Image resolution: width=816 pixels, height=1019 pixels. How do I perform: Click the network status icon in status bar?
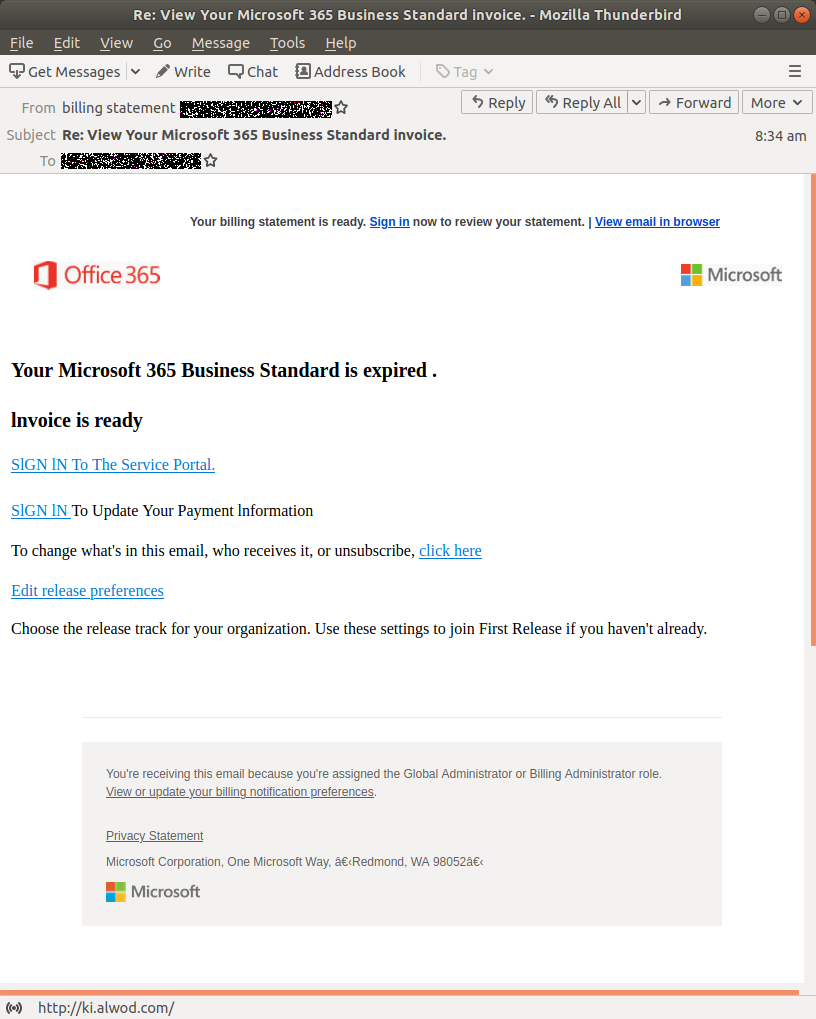14,1007
